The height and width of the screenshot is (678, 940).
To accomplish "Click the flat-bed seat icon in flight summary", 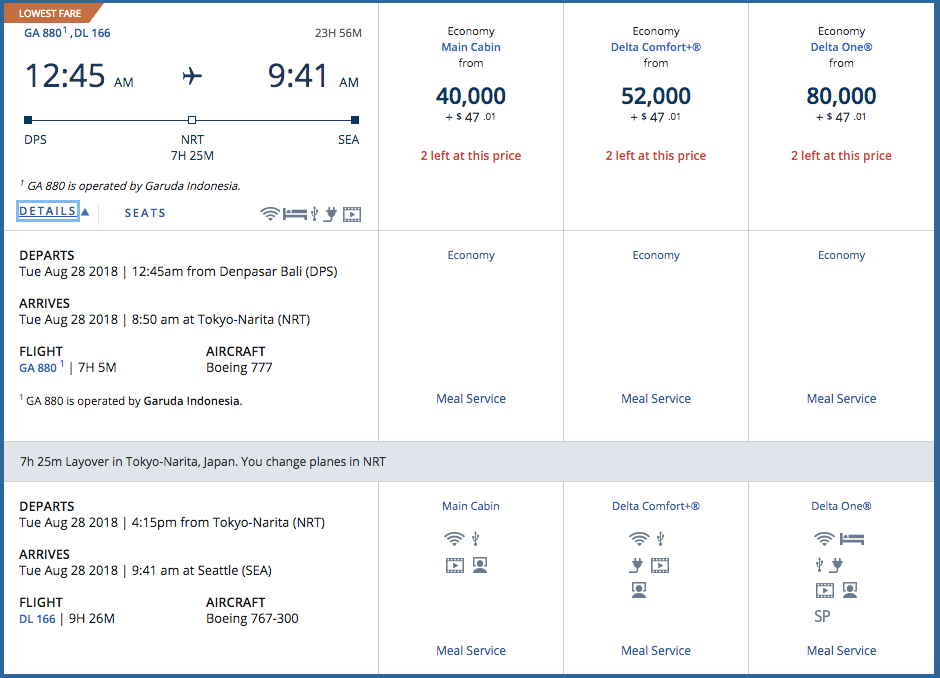I will pos(294,213).
